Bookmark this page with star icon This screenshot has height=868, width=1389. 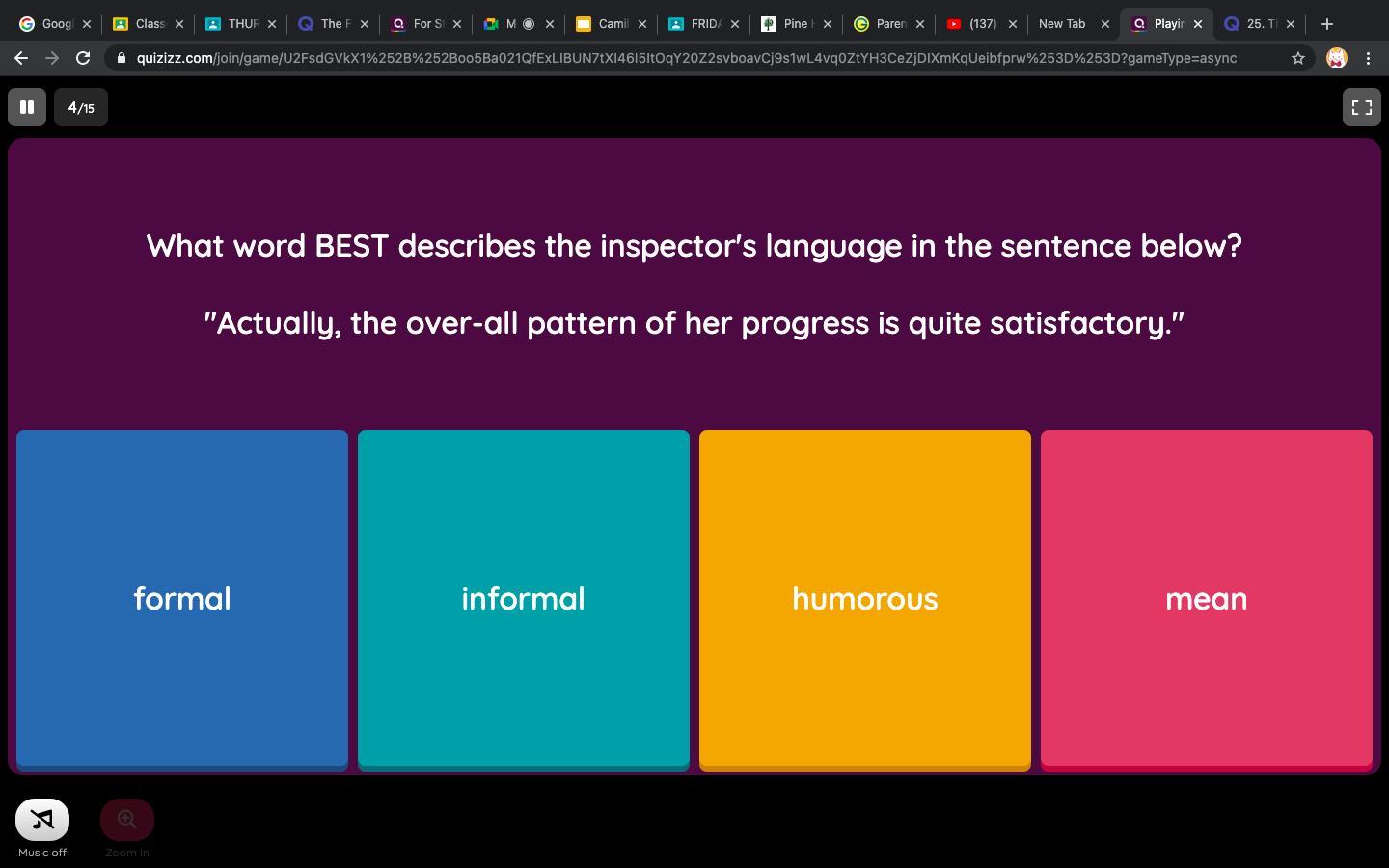click(x=1298, y=58)
